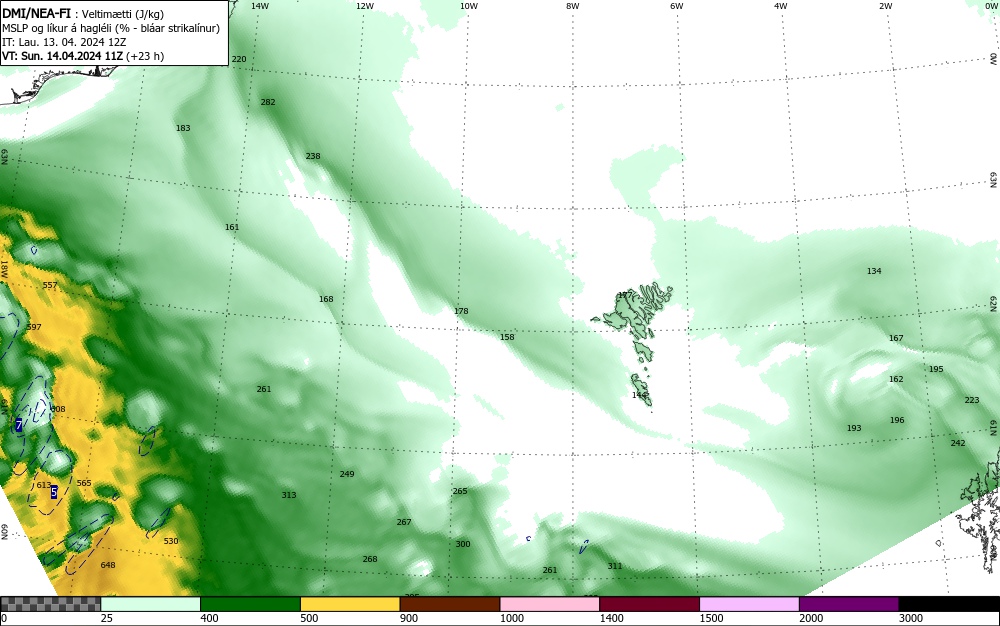Viewport: 1000px width, 626px height.
Task: Click the VT: Sun. 14.04.2024 11Z line
Action: 83,56
